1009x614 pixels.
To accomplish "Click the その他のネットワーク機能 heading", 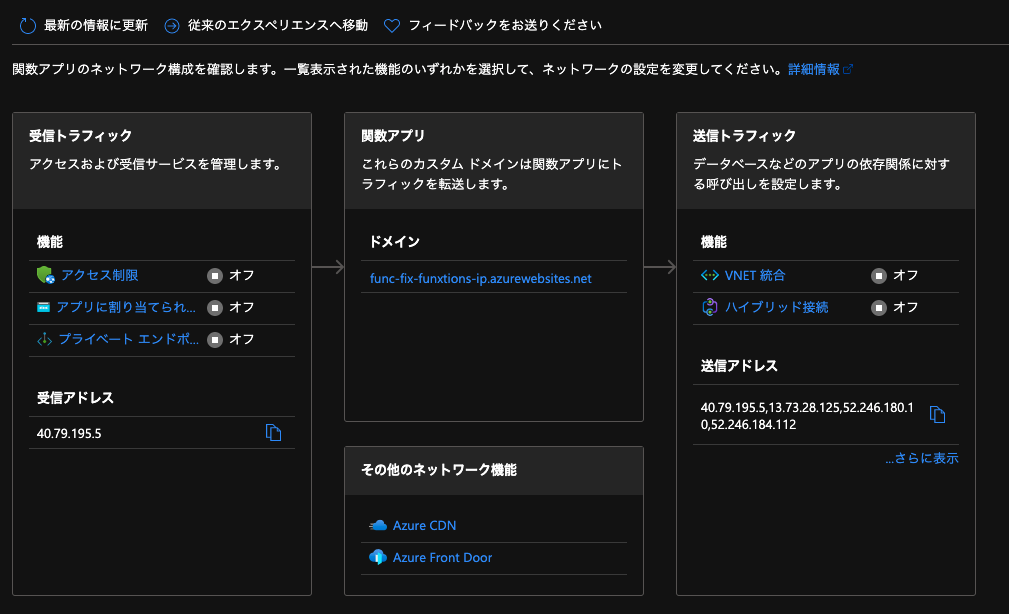I will (x=439, y=470).
